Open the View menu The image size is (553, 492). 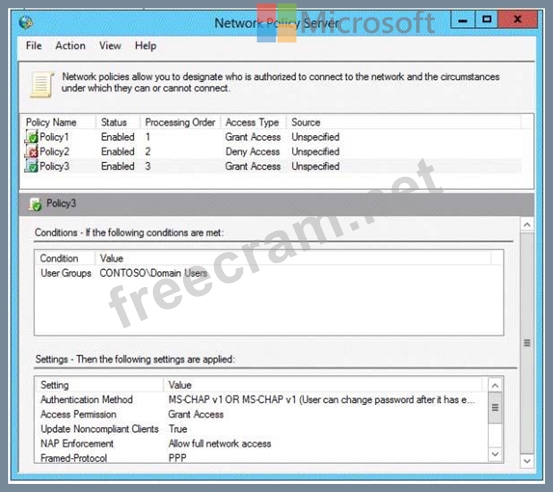tap(110, 46)
